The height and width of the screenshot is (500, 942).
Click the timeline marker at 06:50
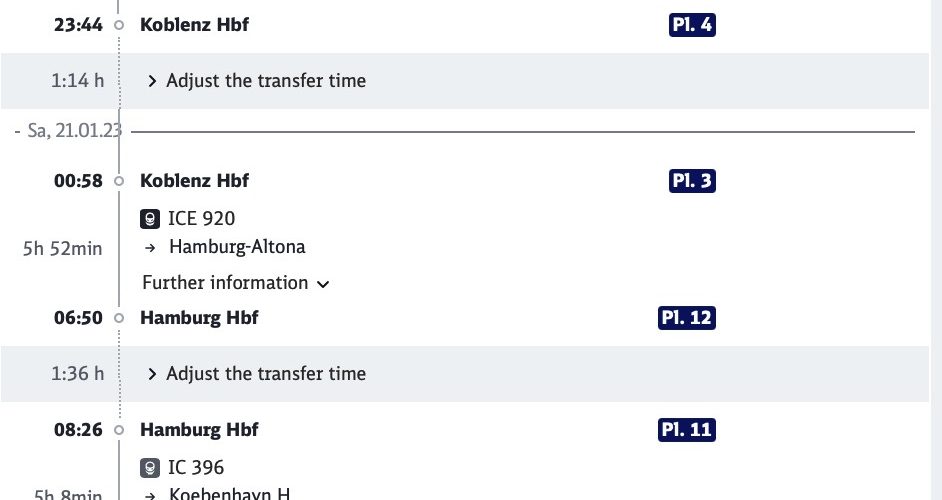click(x=119, y=317)
